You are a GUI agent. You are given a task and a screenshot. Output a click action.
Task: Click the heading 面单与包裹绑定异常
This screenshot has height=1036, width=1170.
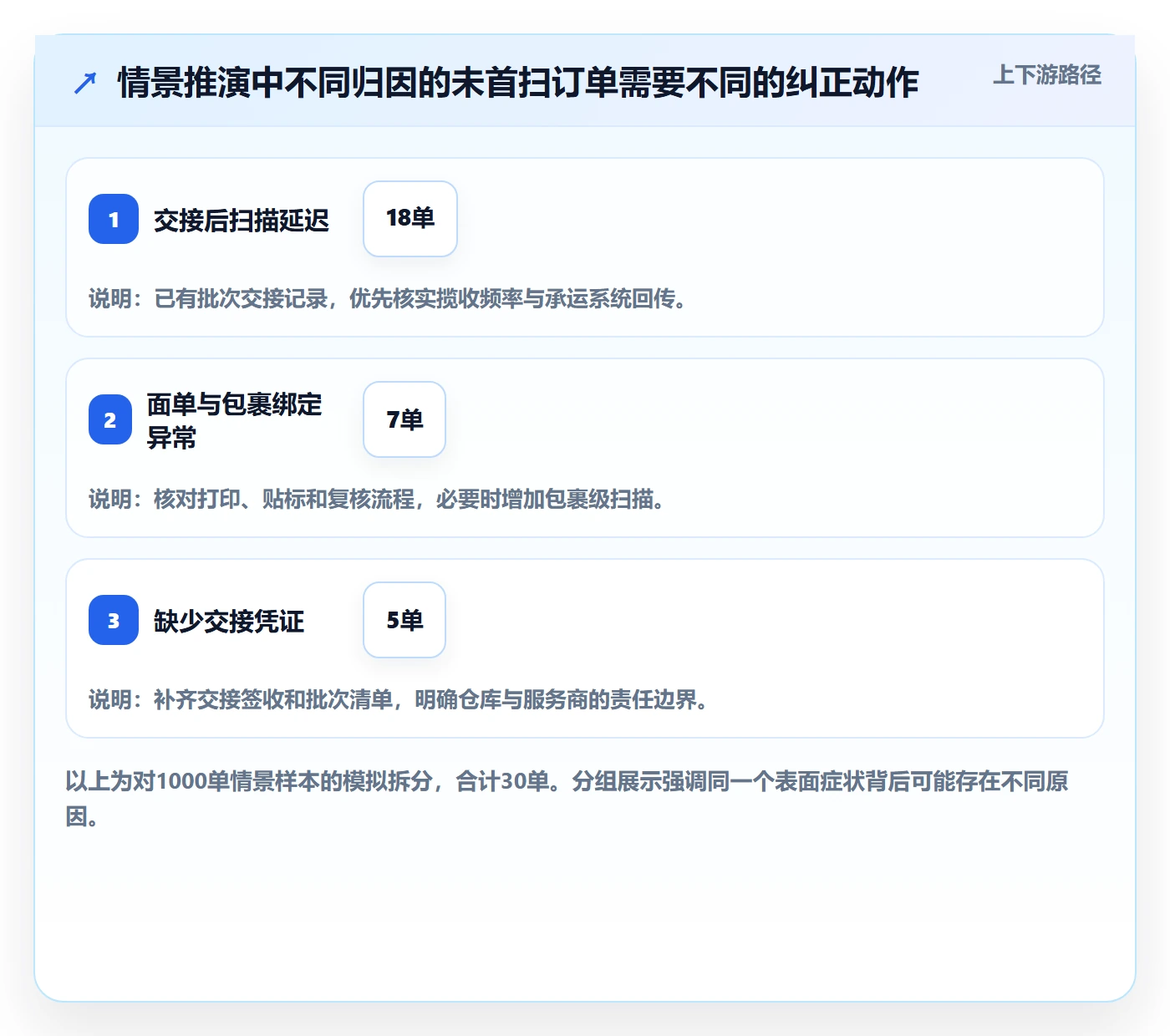coord(235,420)
